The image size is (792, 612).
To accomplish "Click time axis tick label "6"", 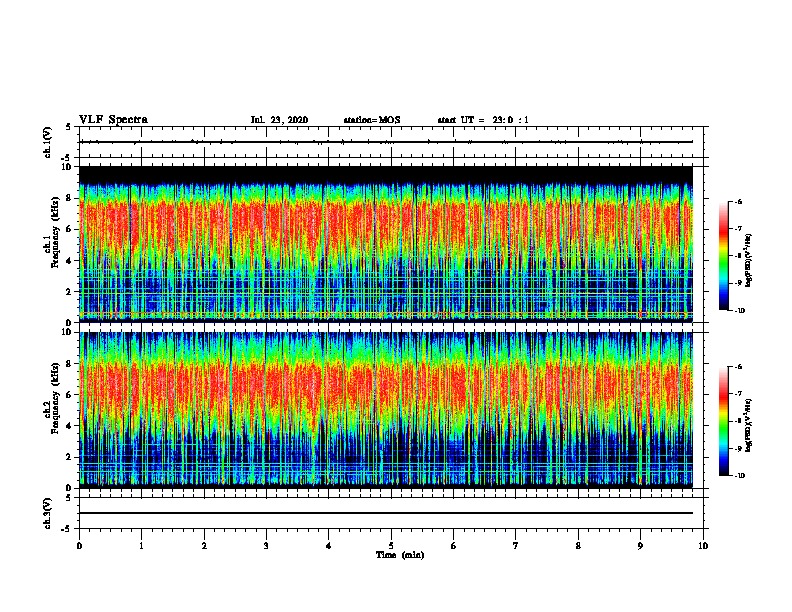I will [x=454, y=545].
